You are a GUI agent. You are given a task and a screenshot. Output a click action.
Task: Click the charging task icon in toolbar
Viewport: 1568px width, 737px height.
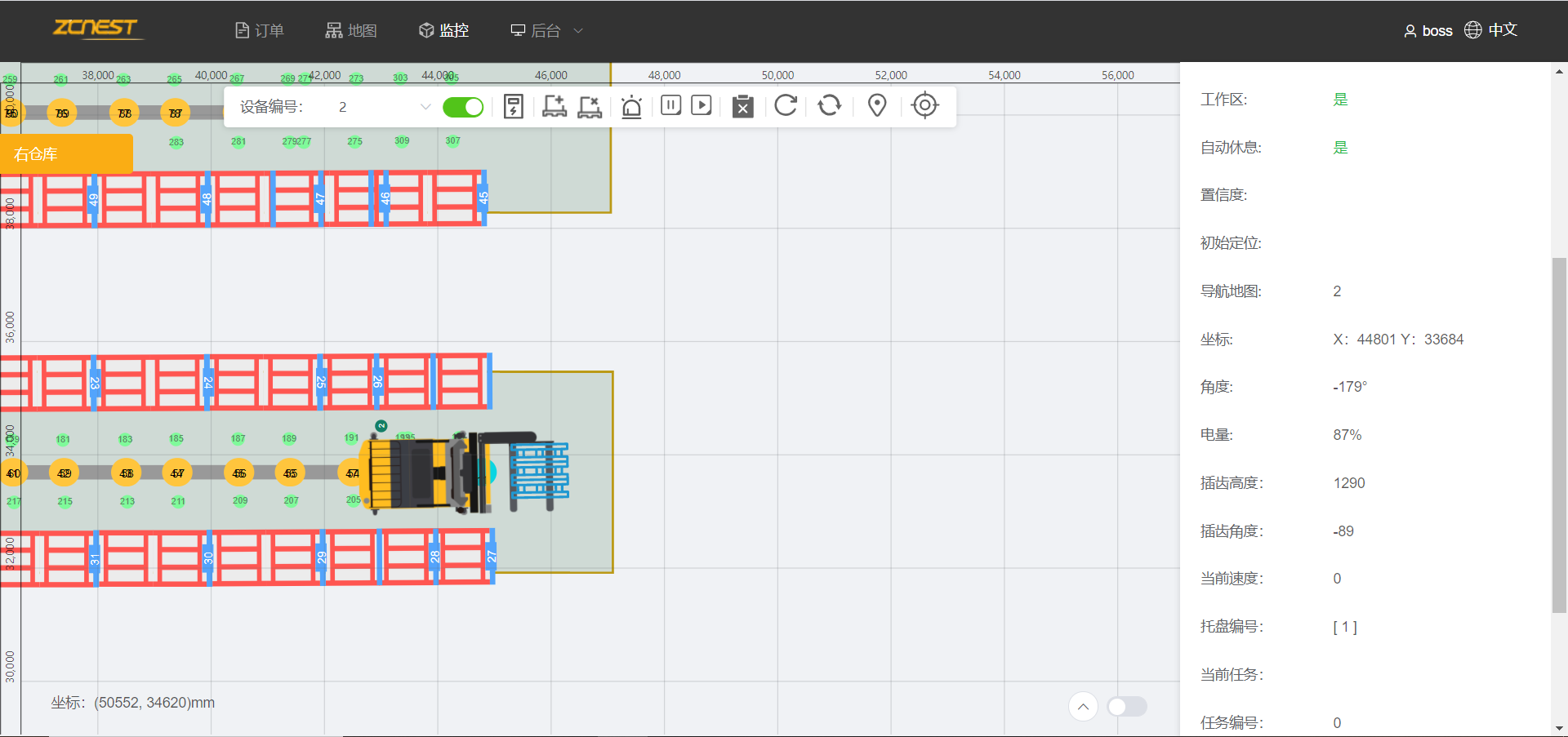pyautogui.click(x=513, y=106)
